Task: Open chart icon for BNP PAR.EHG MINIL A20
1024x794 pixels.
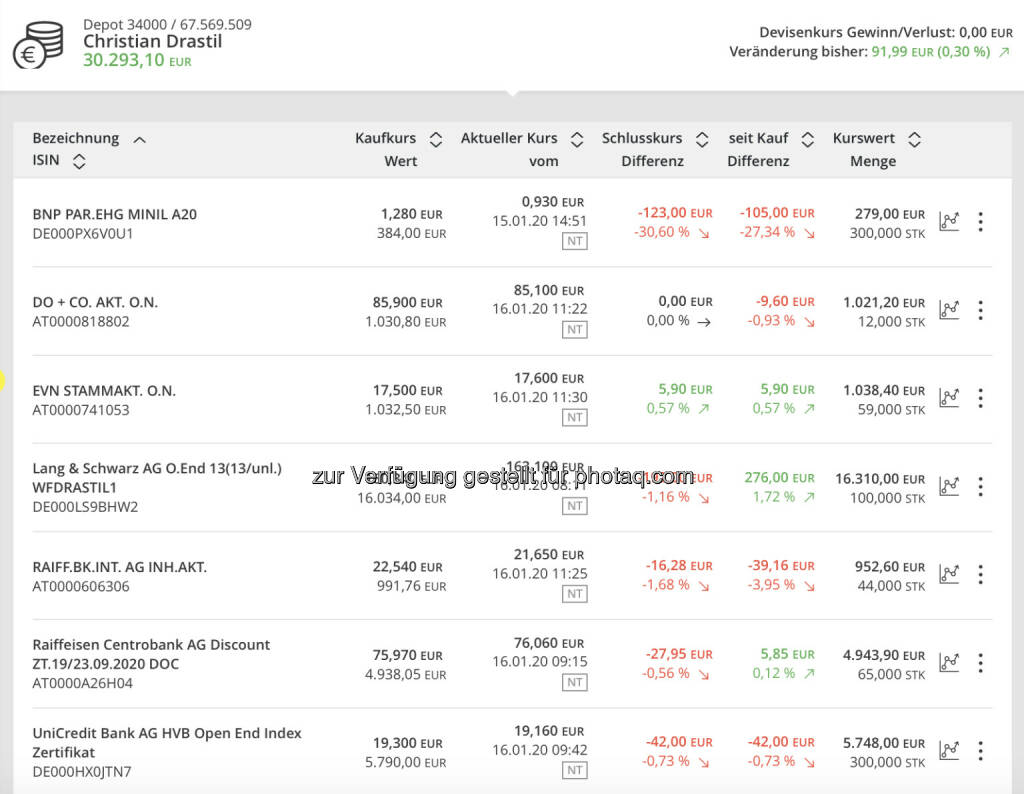Action: (948, 221)
